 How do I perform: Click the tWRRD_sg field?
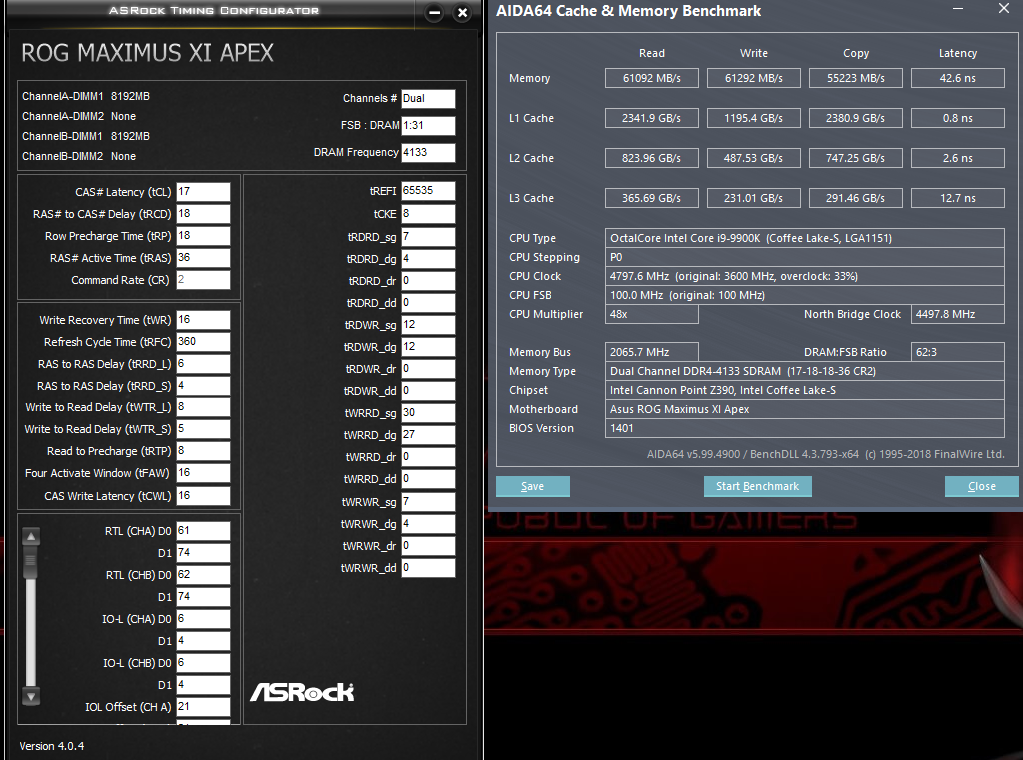[428, 413]
